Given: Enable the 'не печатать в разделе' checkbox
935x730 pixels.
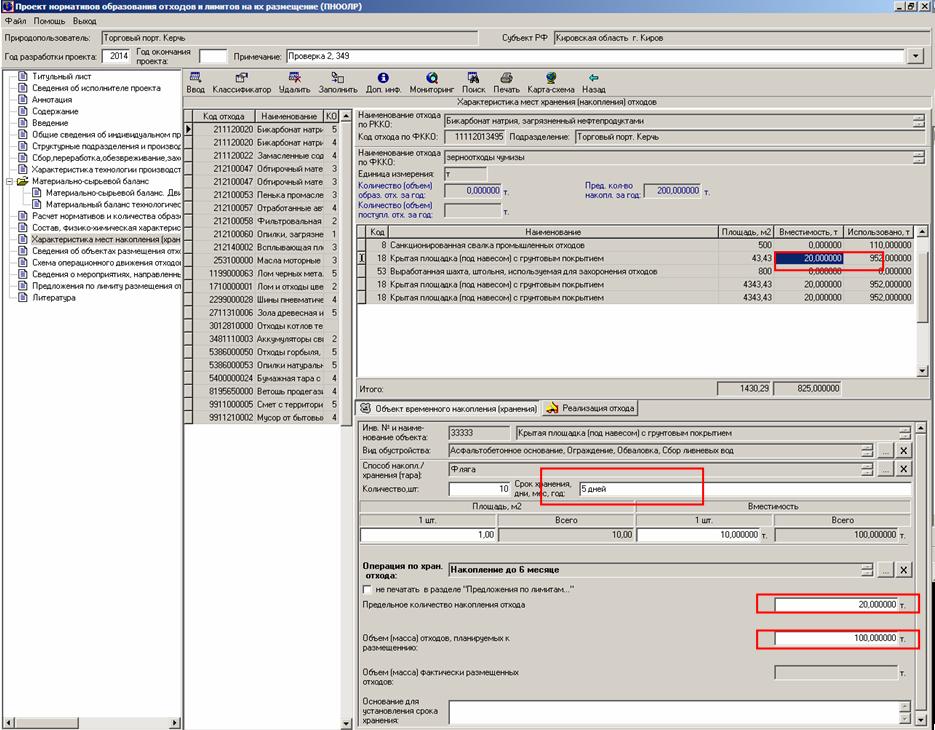Looking at the screenshot, I should click(x=367, y=589).
